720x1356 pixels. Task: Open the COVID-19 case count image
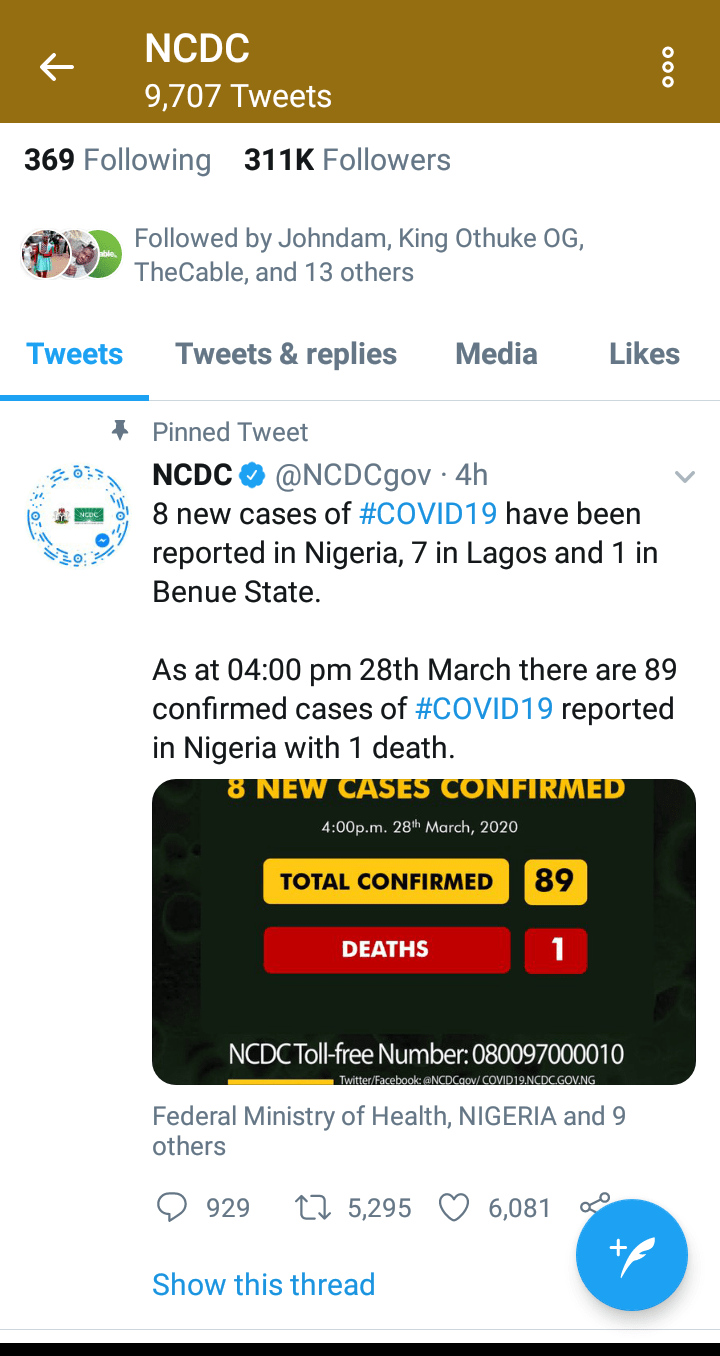[x=423, y=931]
